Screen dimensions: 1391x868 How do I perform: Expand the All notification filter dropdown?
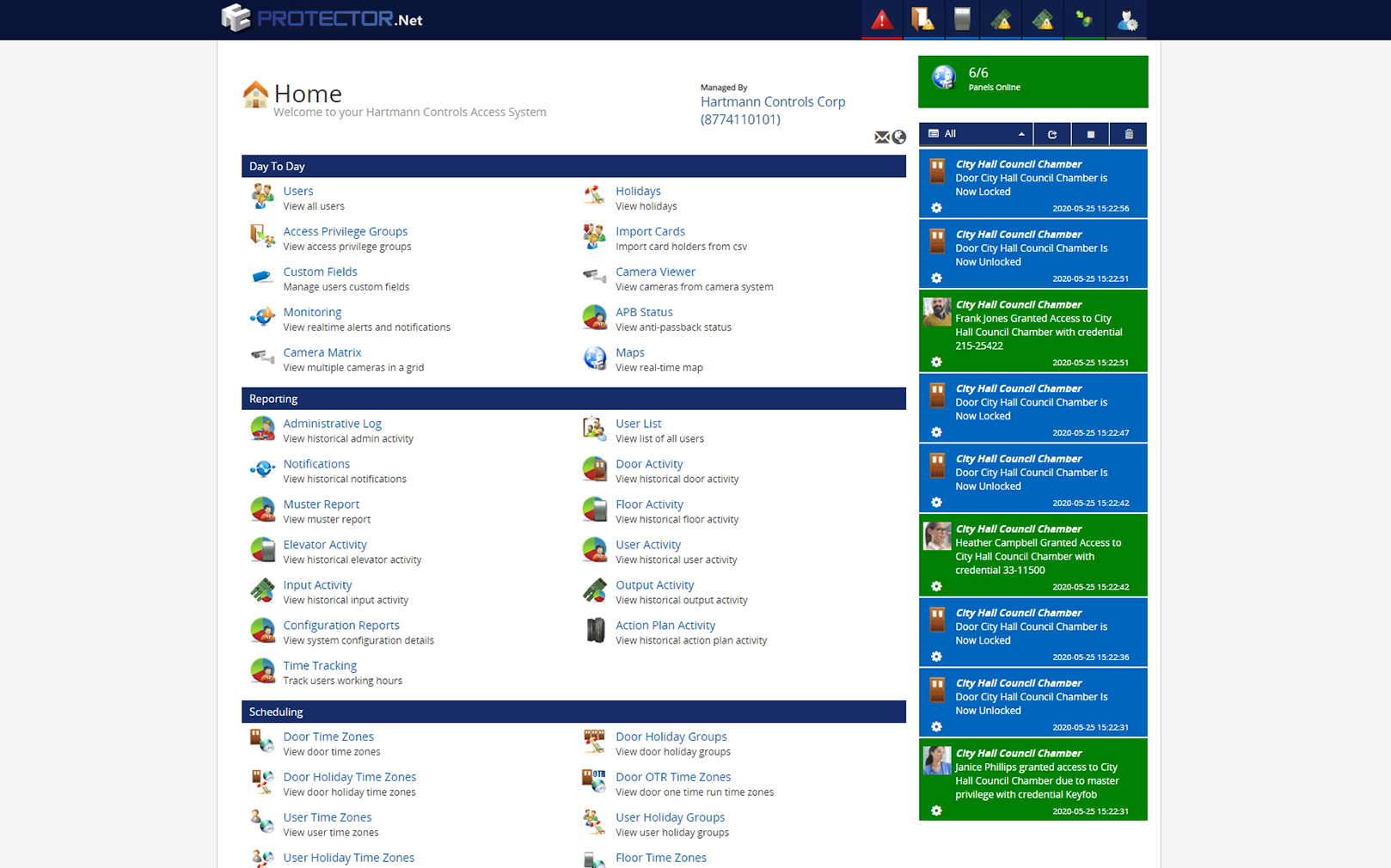[976, 134]
